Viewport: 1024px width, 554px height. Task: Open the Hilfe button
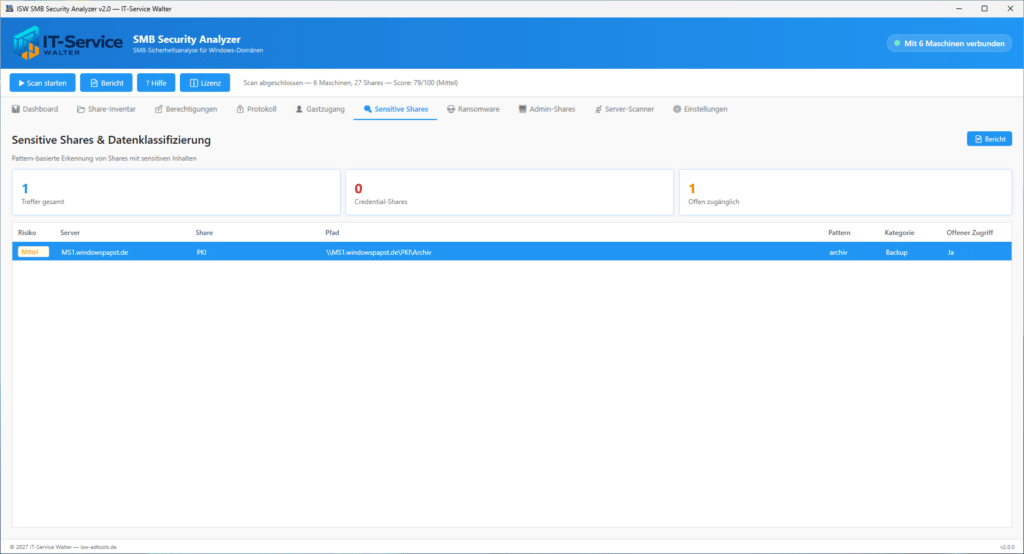click(x=156, y=83)
